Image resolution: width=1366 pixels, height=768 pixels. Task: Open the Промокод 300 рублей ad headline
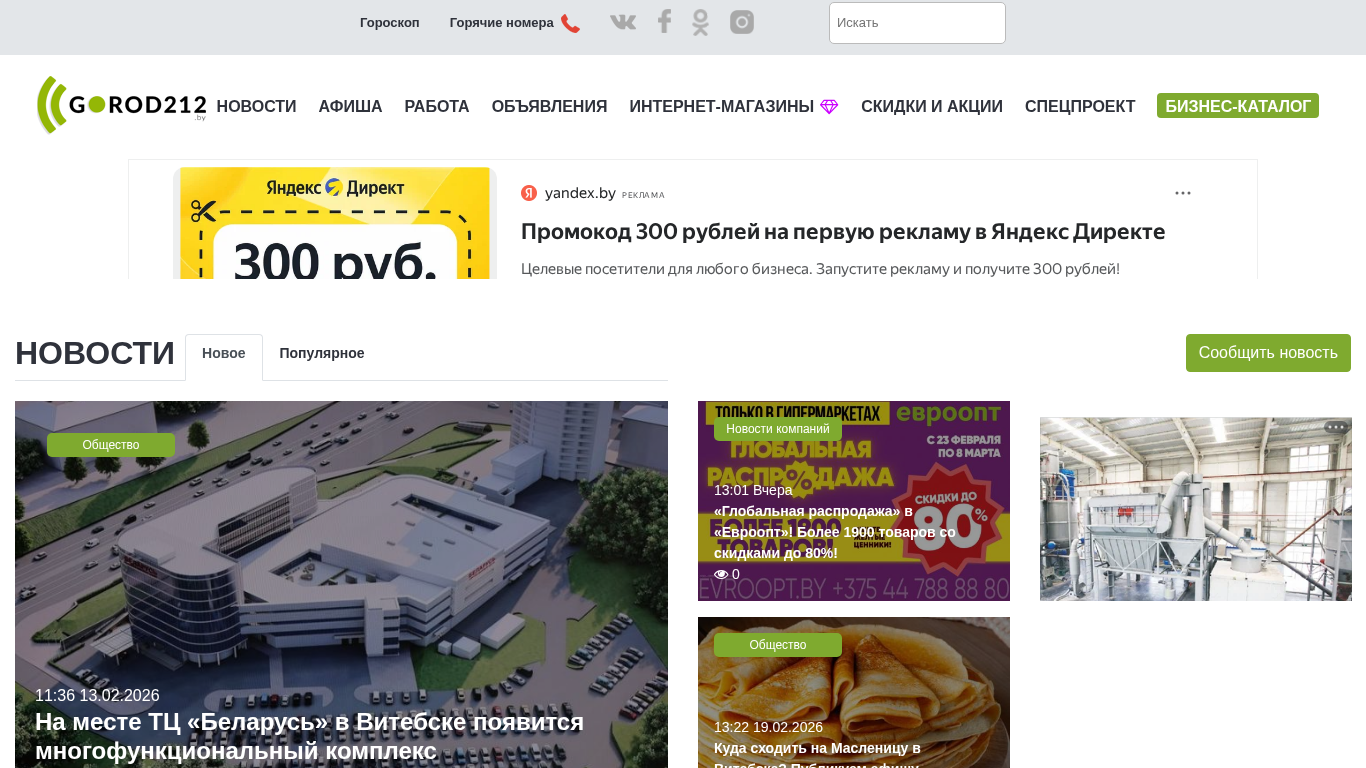click(x=843, y=232)
